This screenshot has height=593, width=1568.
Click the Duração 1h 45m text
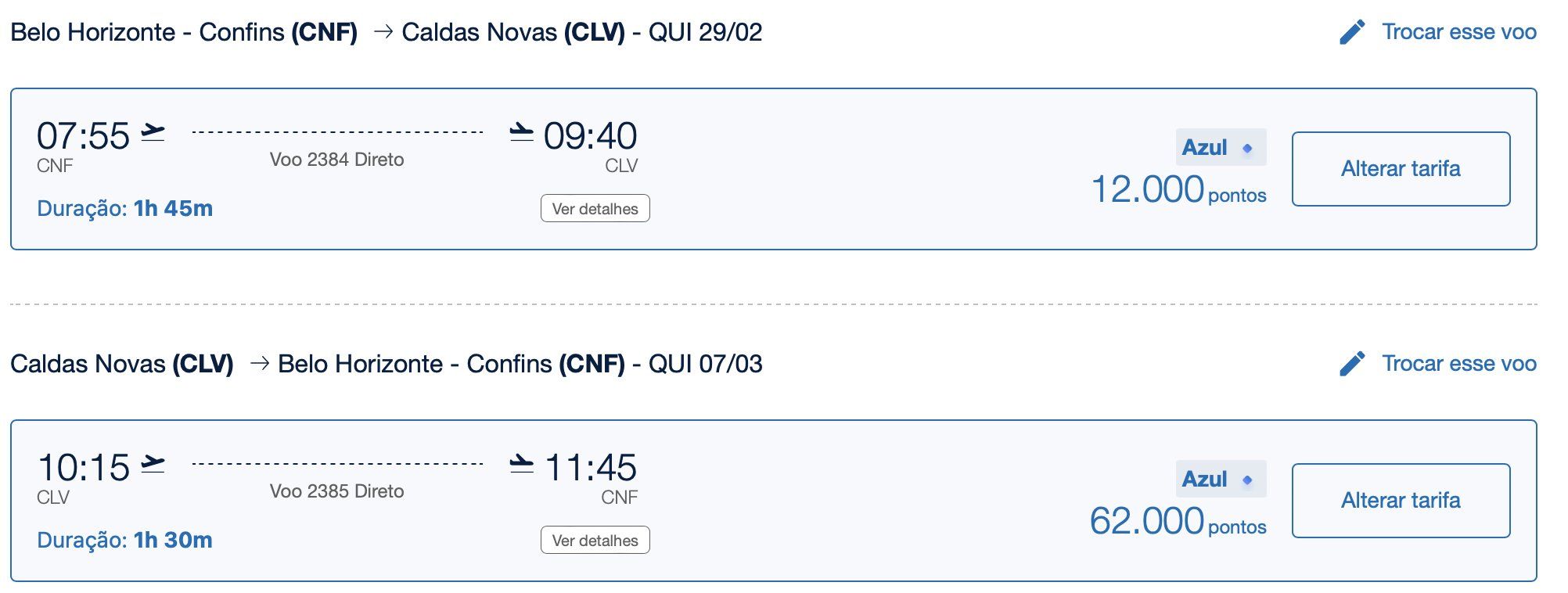pos(125,209)
